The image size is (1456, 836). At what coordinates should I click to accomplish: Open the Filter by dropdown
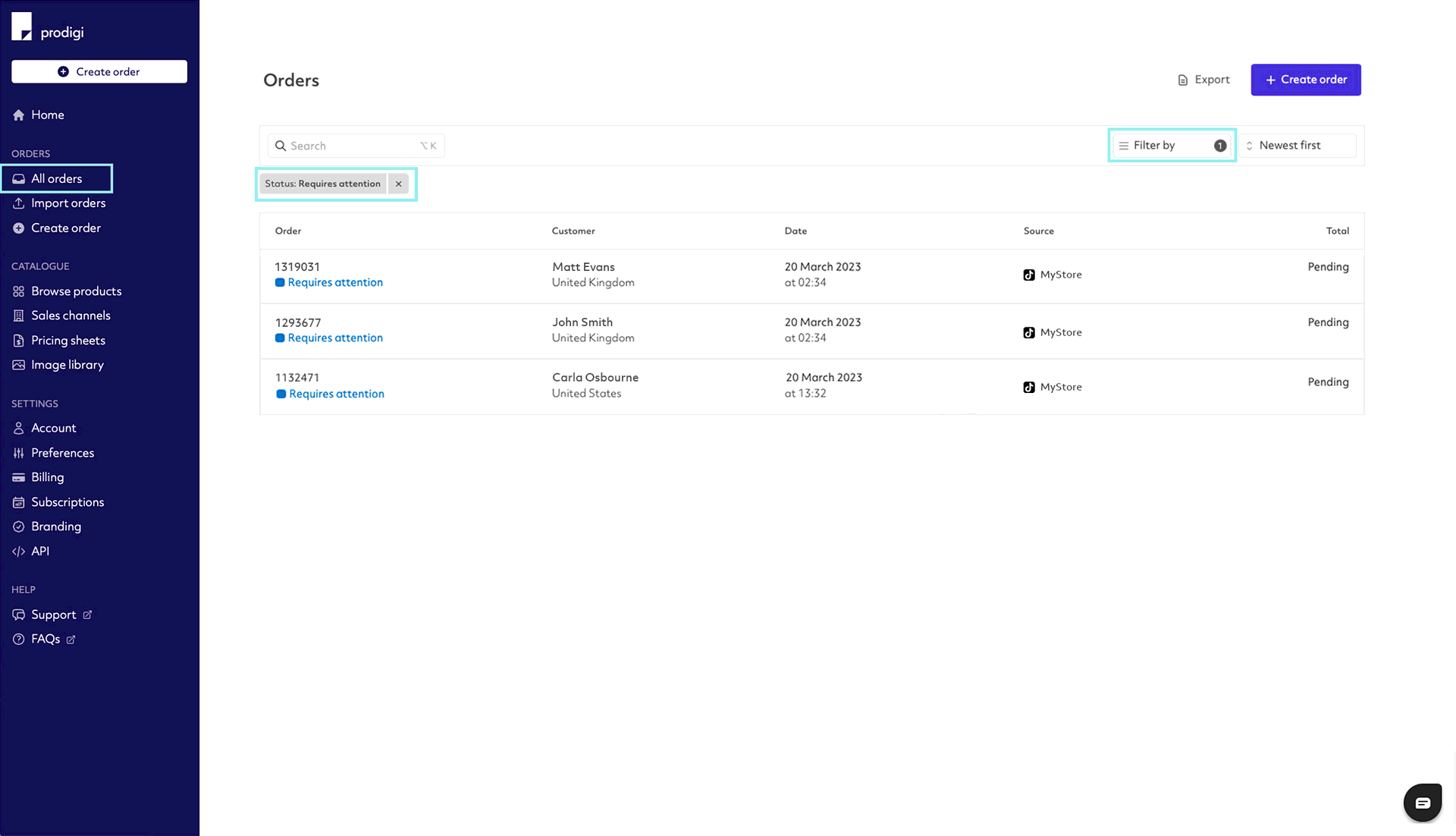coord(1172,146)
